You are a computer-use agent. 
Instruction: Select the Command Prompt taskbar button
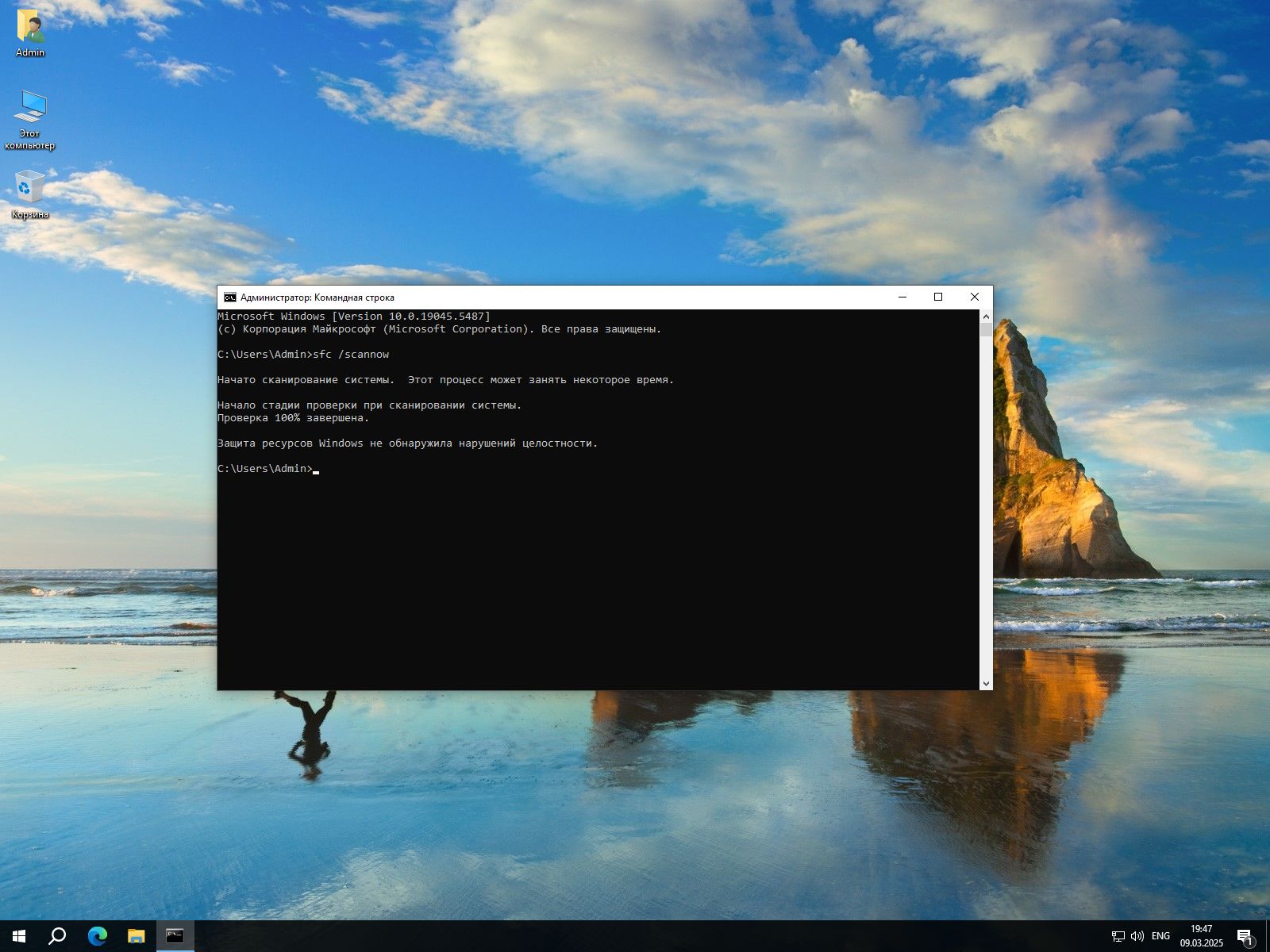point(175,936)
